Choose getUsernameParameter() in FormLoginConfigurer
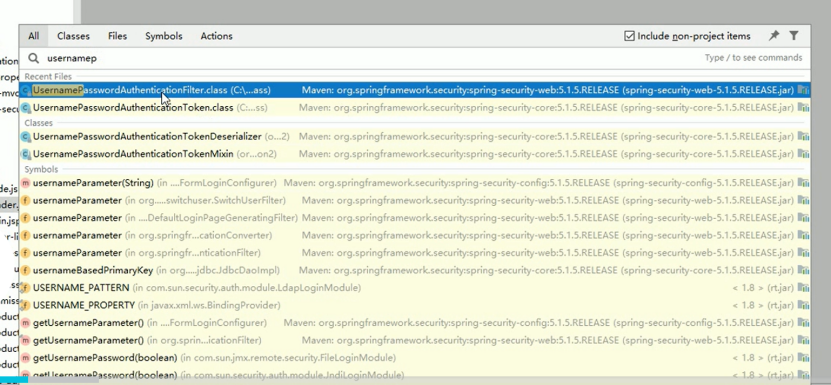 [x=414, y=323]
